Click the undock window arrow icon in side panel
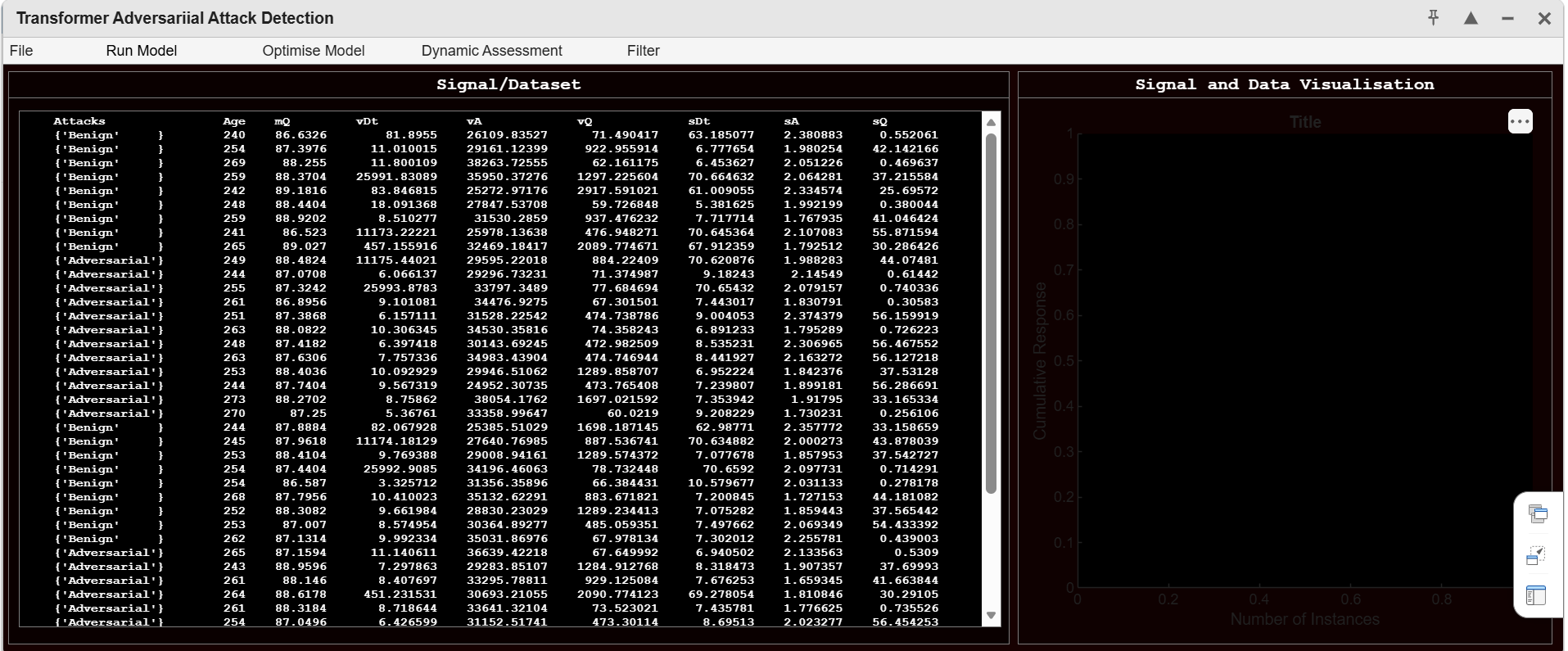Image resolution: width=1568 pixels, height=651 pixels. tap(1537, 556)
